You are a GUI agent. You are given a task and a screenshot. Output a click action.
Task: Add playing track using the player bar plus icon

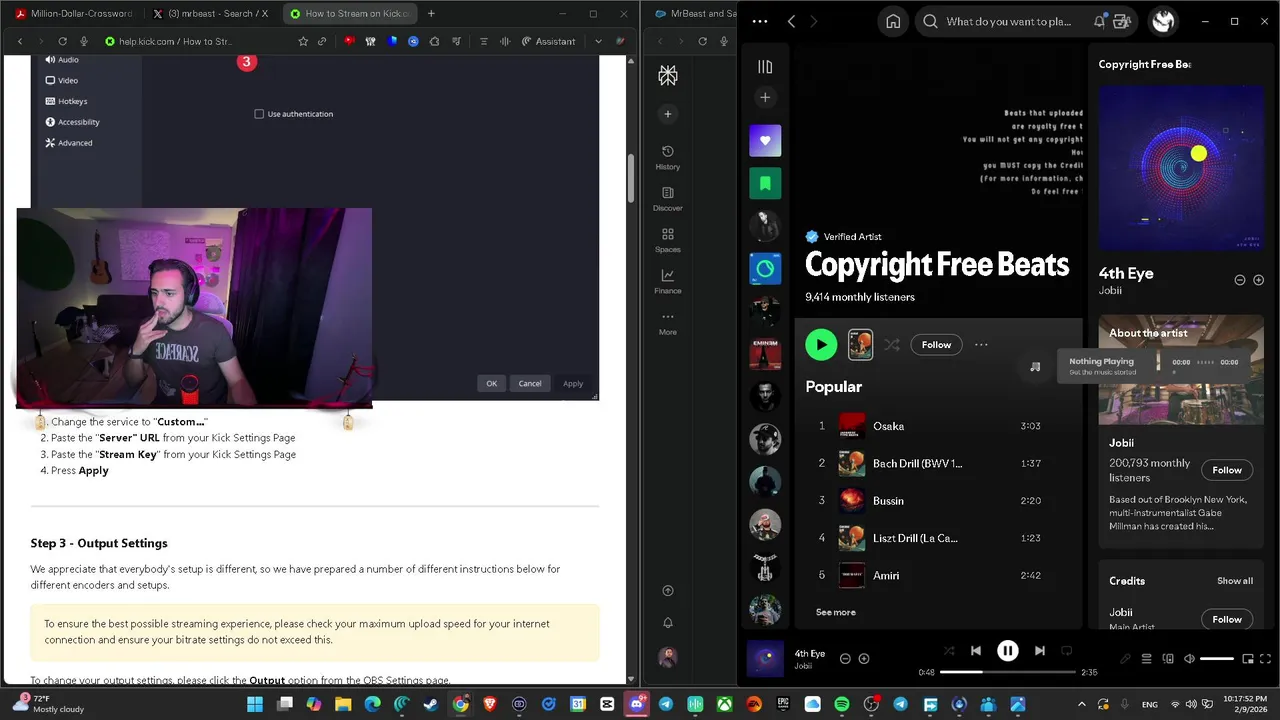pyautogui.click(x=864, y=658)
